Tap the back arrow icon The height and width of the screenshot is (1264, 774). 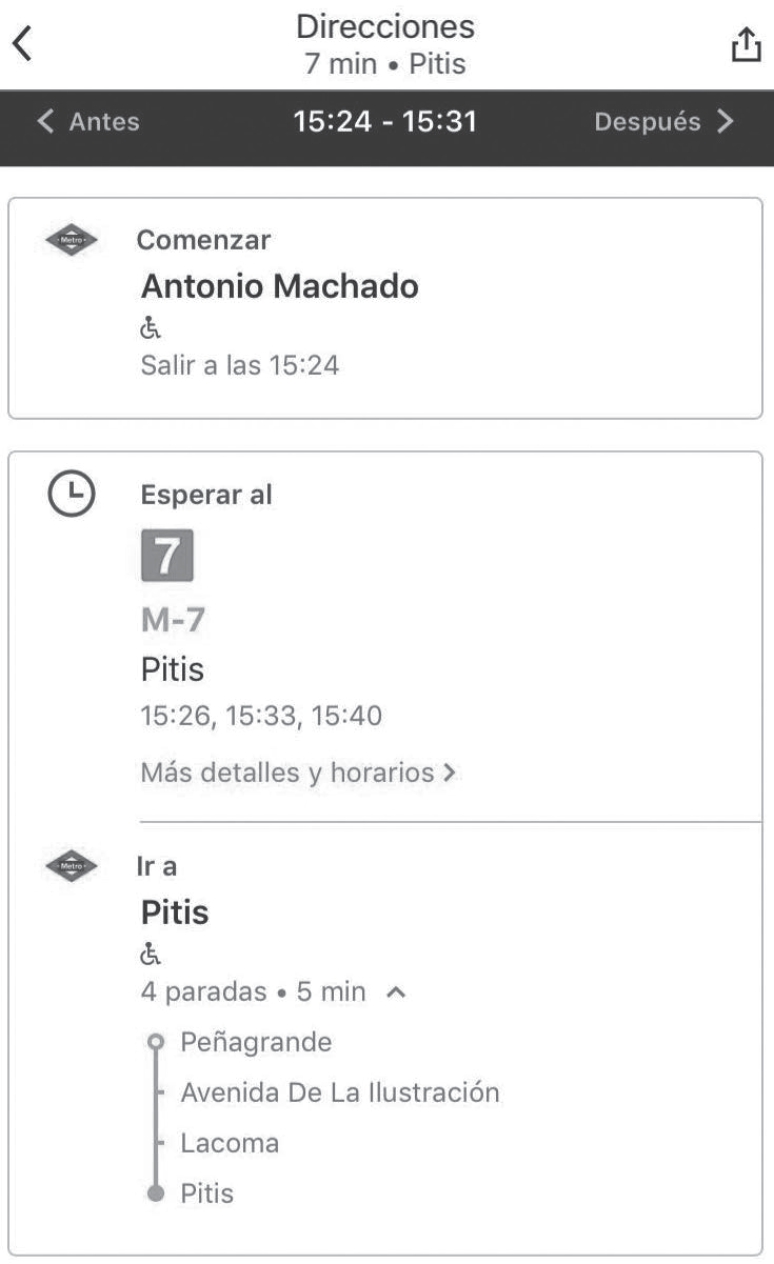23,45
